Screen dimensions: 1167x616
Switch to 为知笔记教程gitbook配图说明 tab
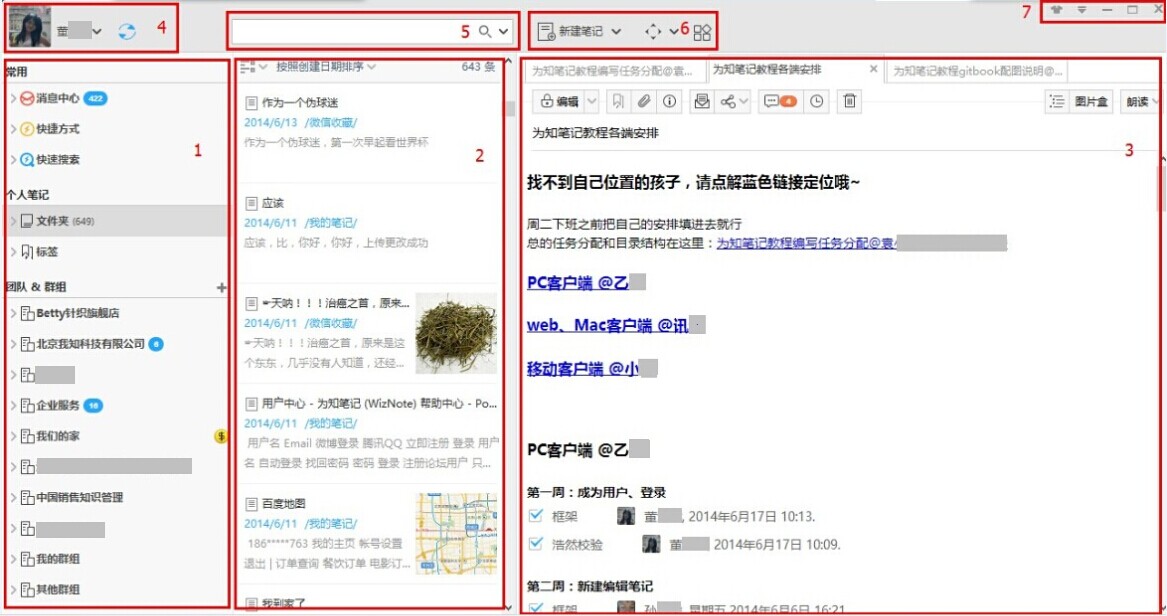977,71
